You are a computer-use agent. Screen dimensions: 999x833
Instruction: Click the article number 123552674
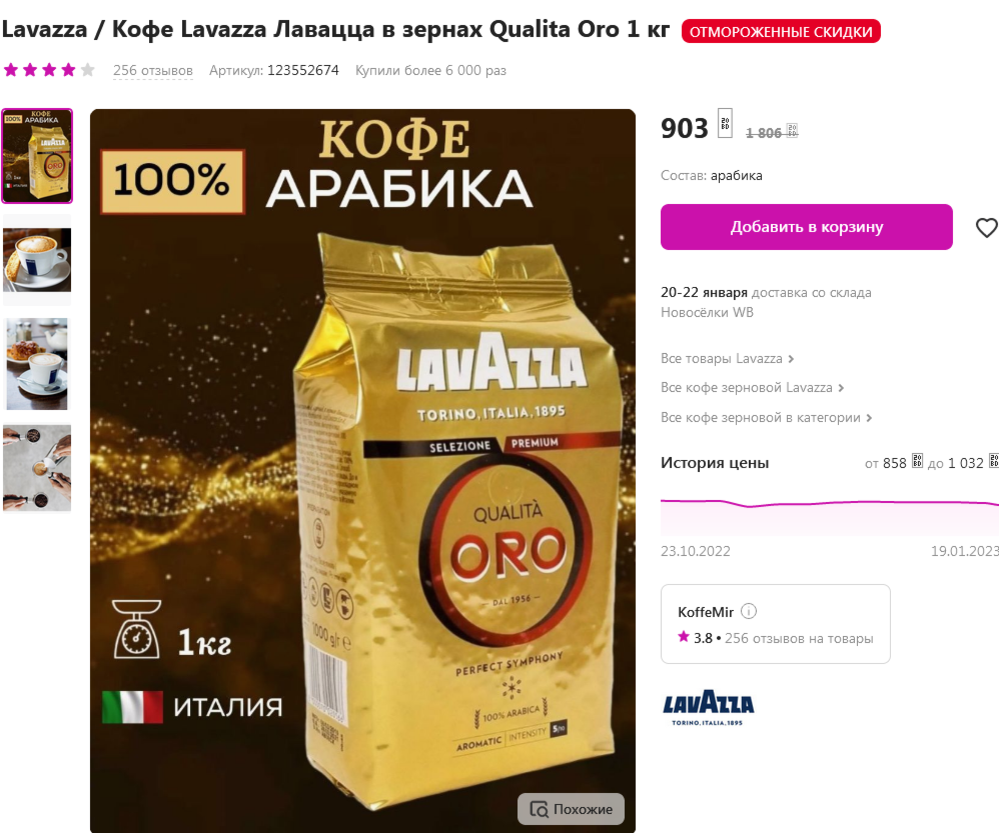coord(303,71)
